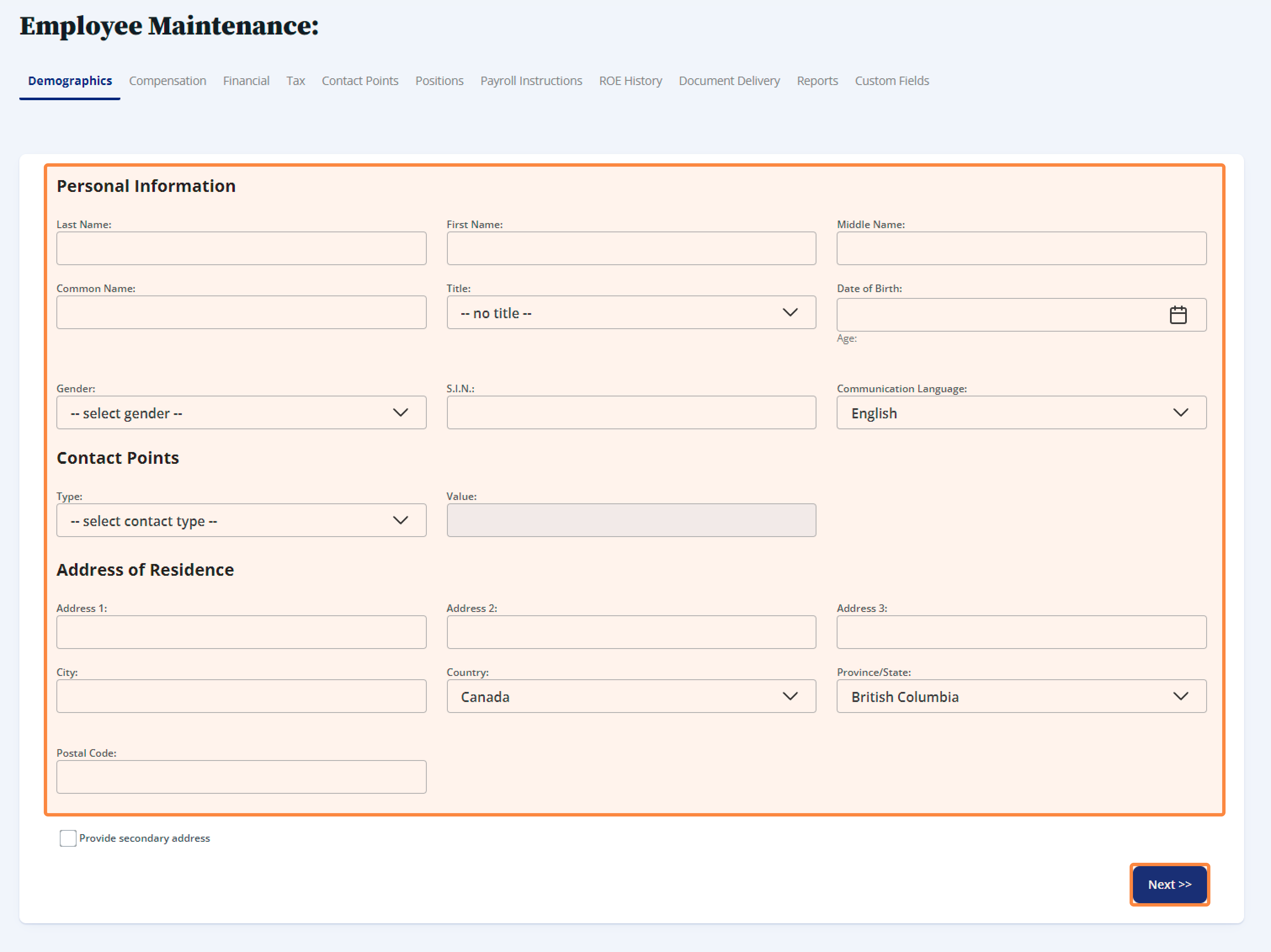The width and height of the screenshot is (1271, 952).
Task: Focus the S.I.N. field
Action: 631,412
